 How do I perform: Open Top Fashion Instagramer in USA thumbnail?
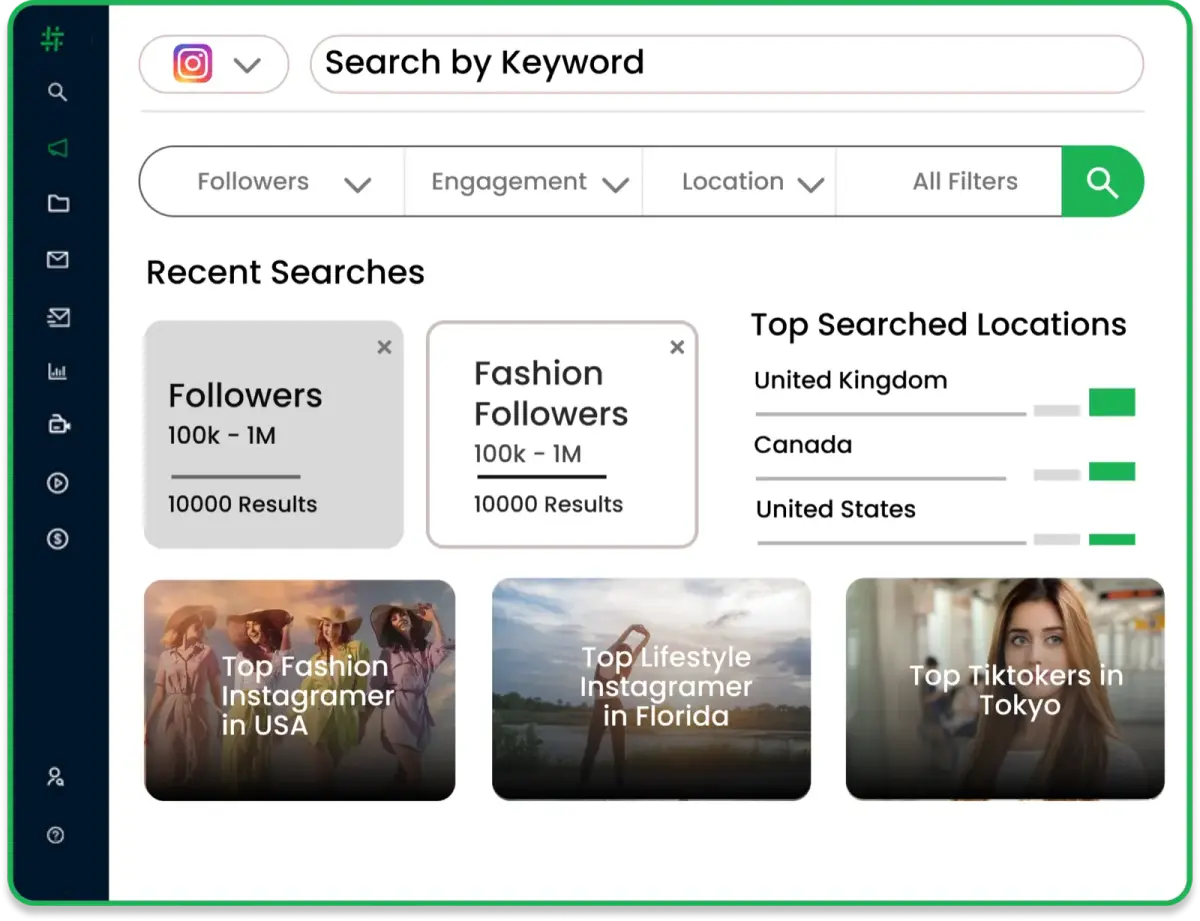[300, 690]
